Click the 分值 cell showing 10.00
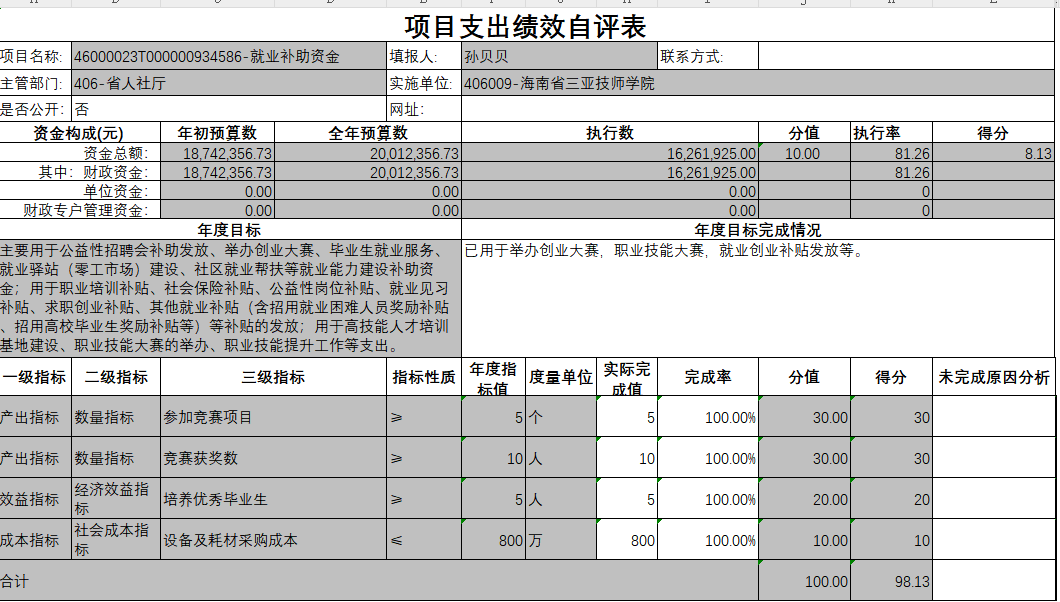Viewport: 1060px width, 602px height. [x=804, y=153]
